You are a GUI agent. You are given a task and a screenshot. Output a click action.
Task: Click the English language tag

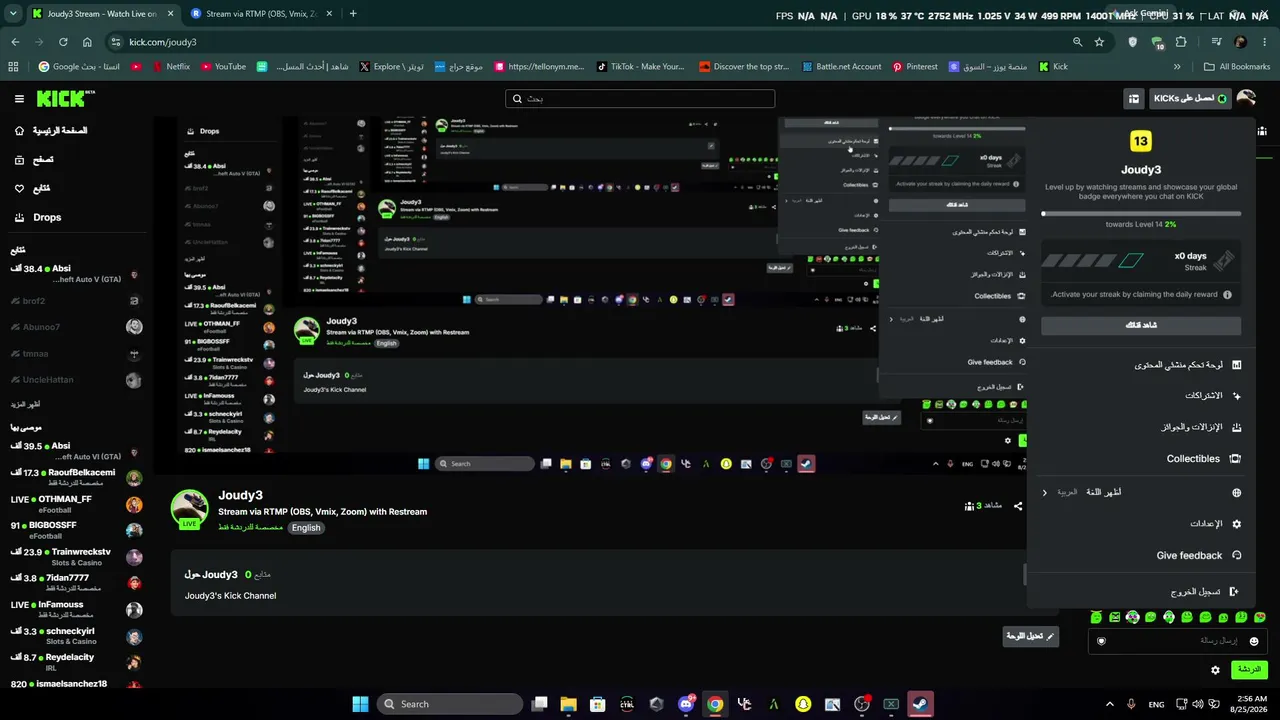point(306,528)
